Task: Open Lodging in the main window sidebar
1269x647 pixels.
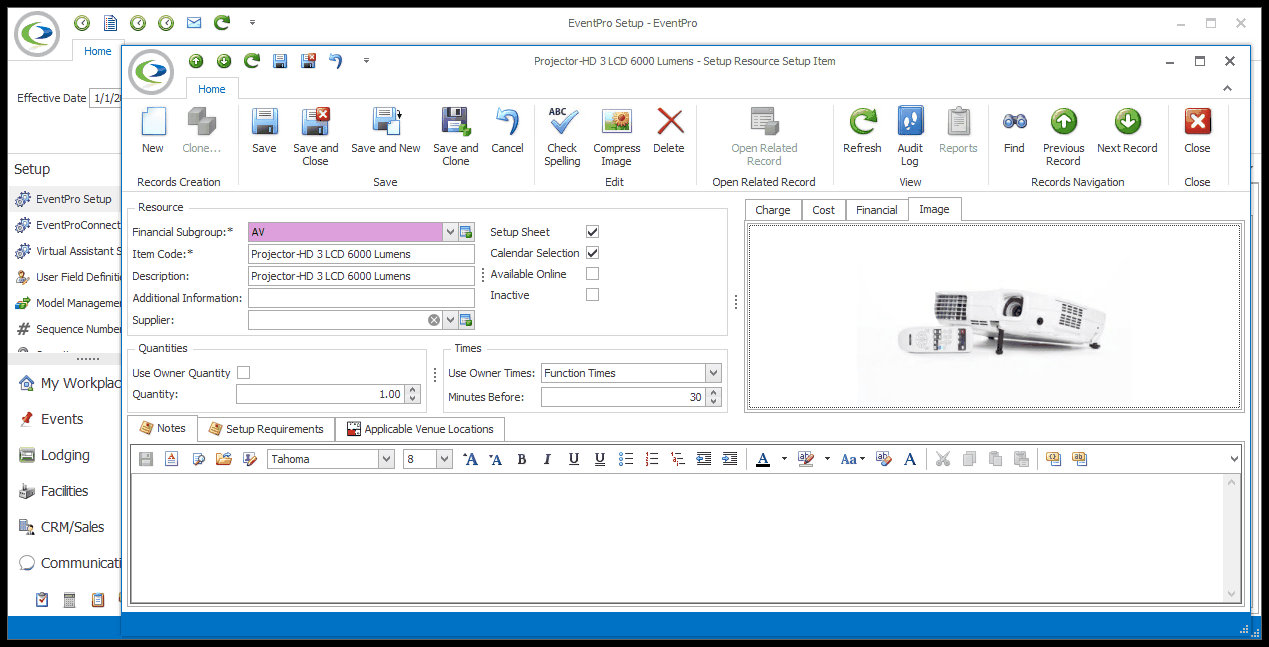Action: tap(65, 455)
